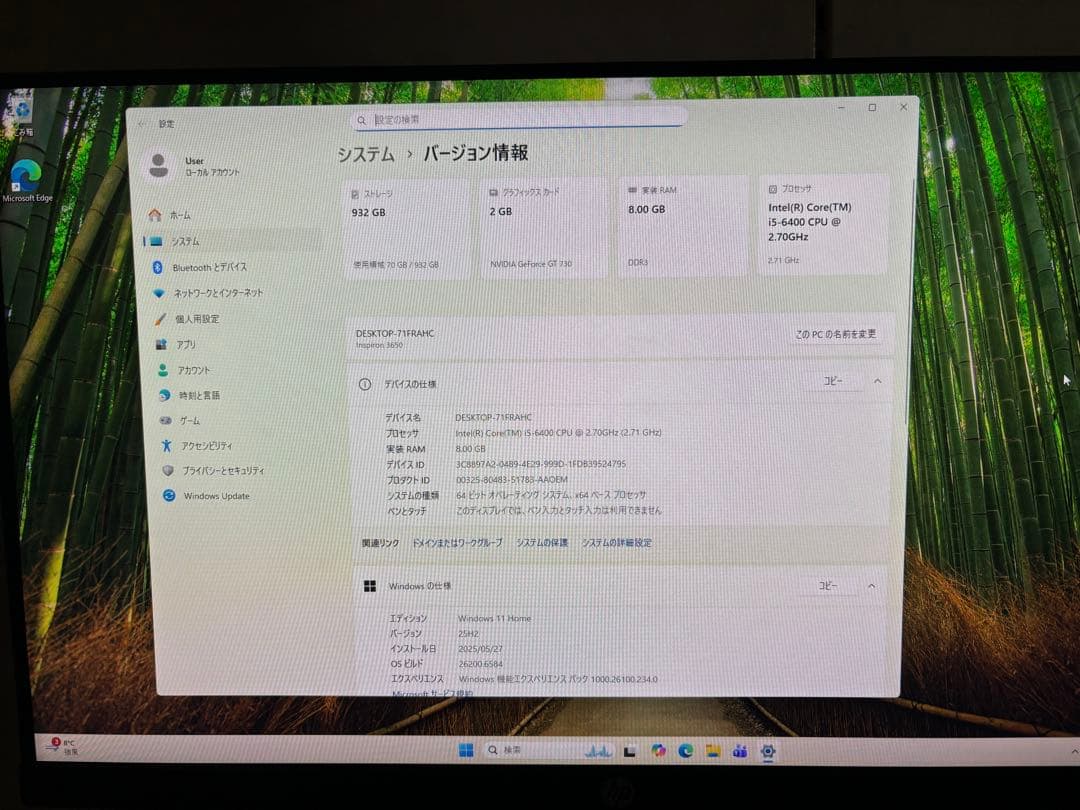1080x810 pixels.
Task: Click 実装 RAM 8.00 GB in spec list
Action: [x=470, y=448]
